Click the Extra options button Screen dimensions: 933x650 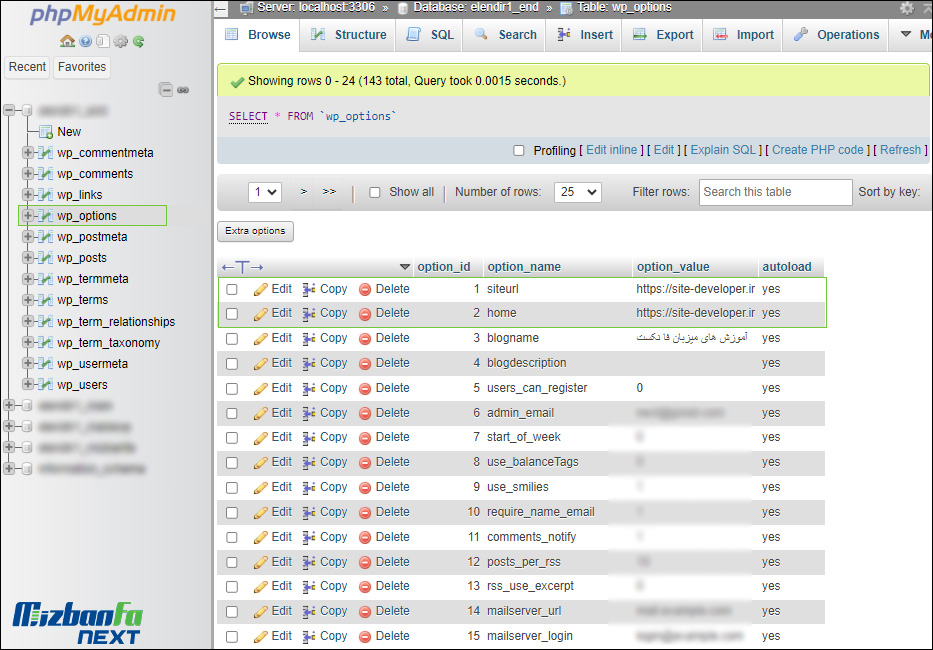pos(255,231)
